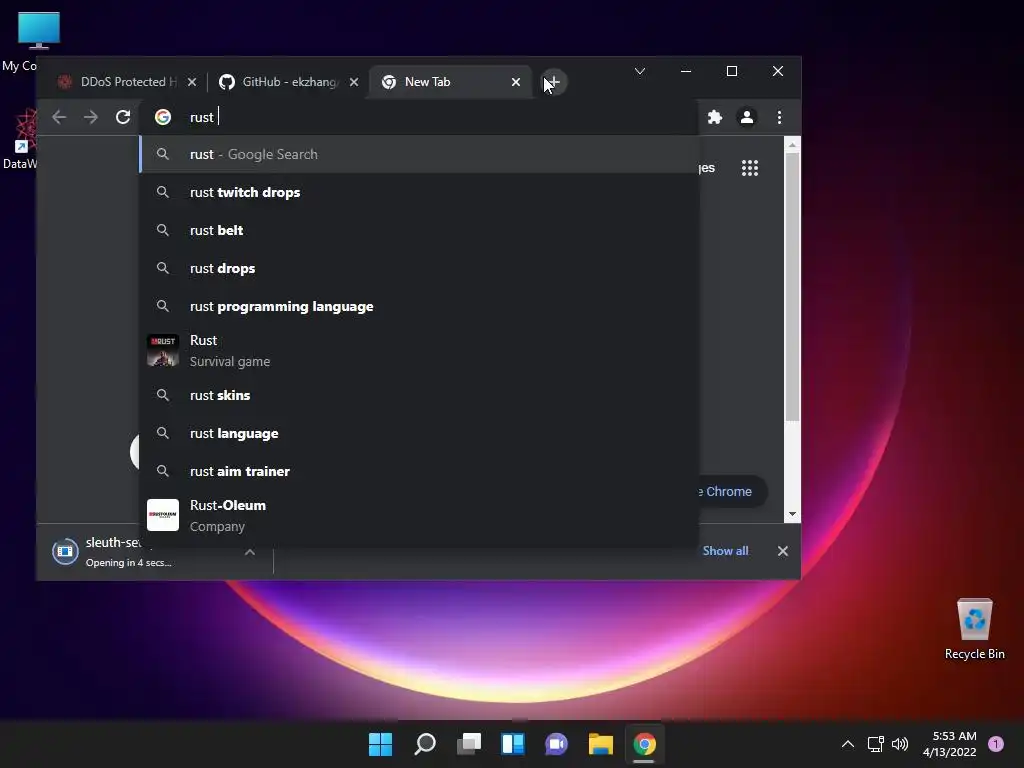Close the New Tab tab
The height and width of the screenshot is (768, 1024).
point(516,82)
